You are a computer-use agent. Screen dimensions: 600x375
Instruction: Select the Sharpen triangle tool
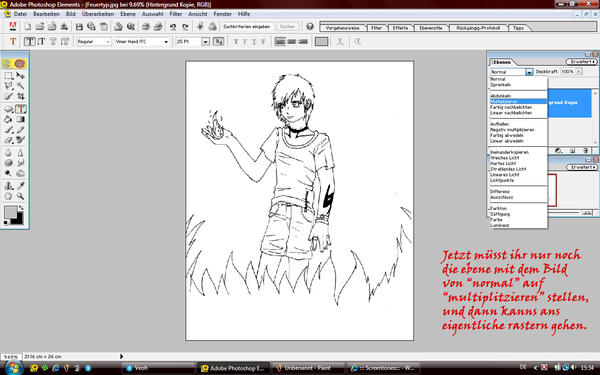coord(20,152)
